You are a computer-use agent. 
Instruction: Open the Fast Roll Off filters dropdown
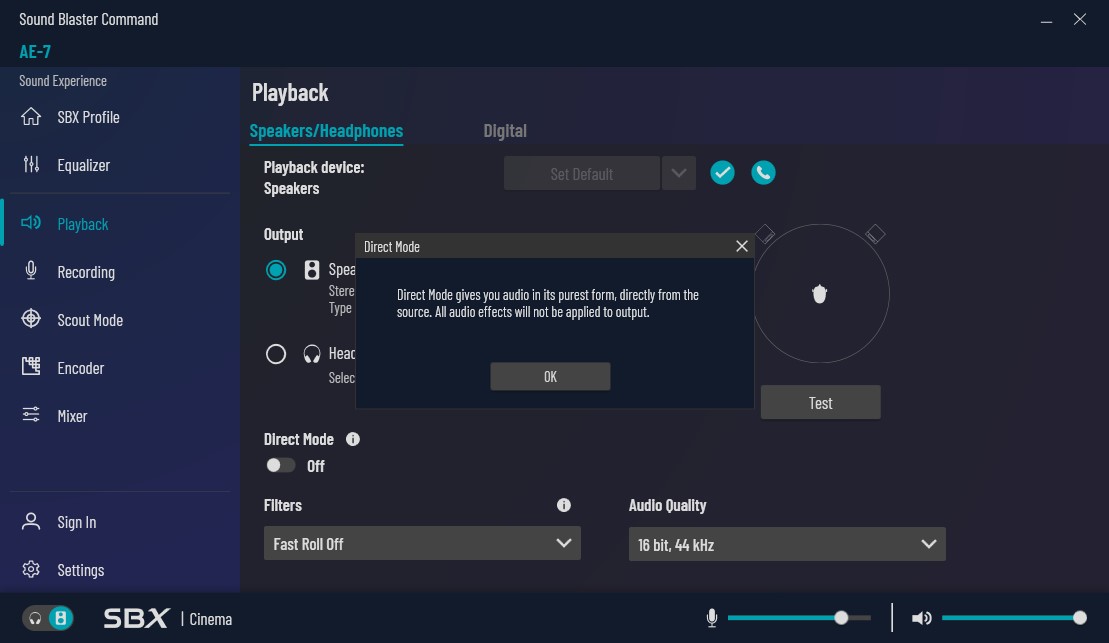pos(422,543)
